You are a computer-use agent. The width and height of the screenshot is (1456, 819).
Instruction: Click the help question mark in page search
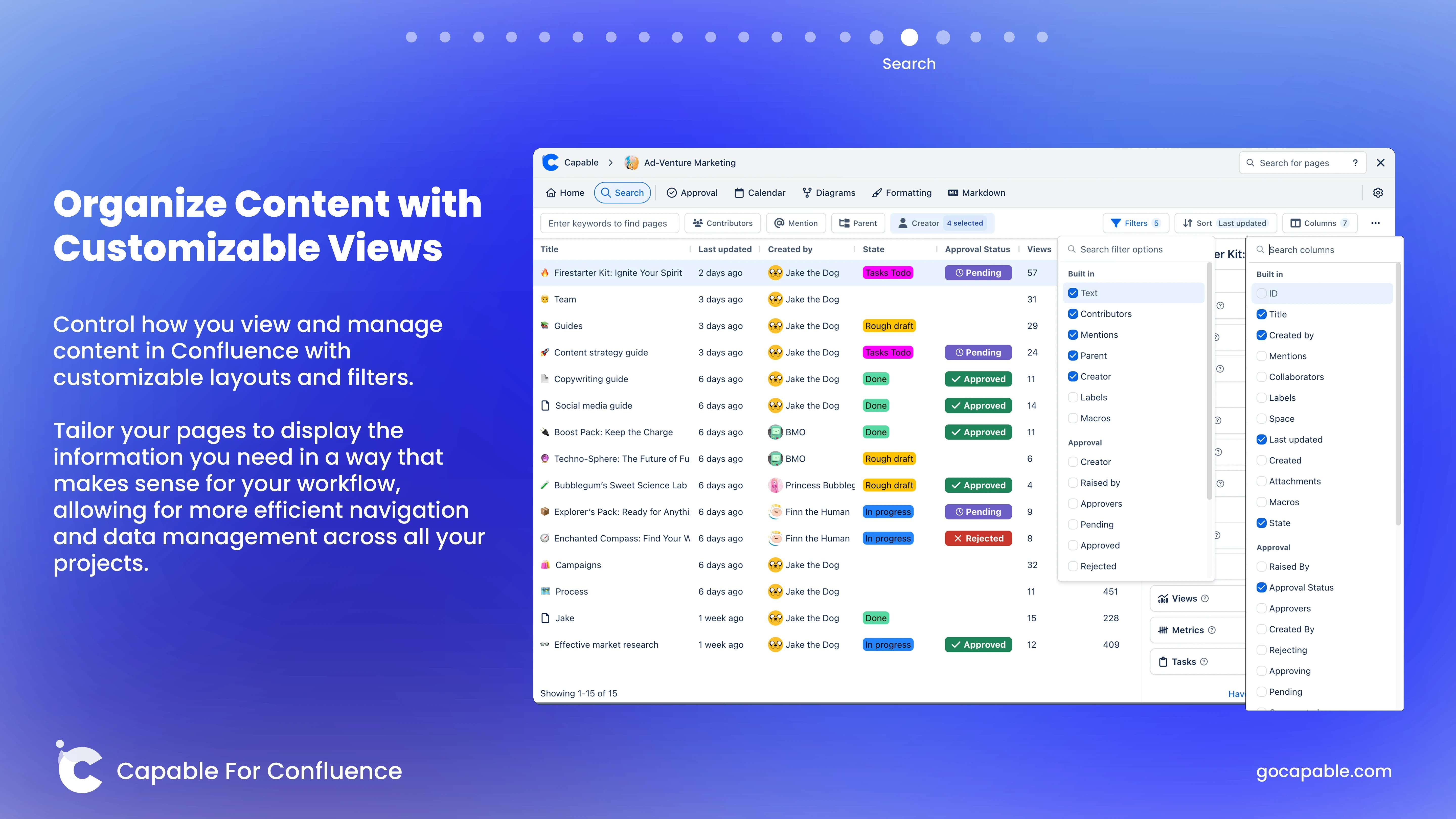1355,163
